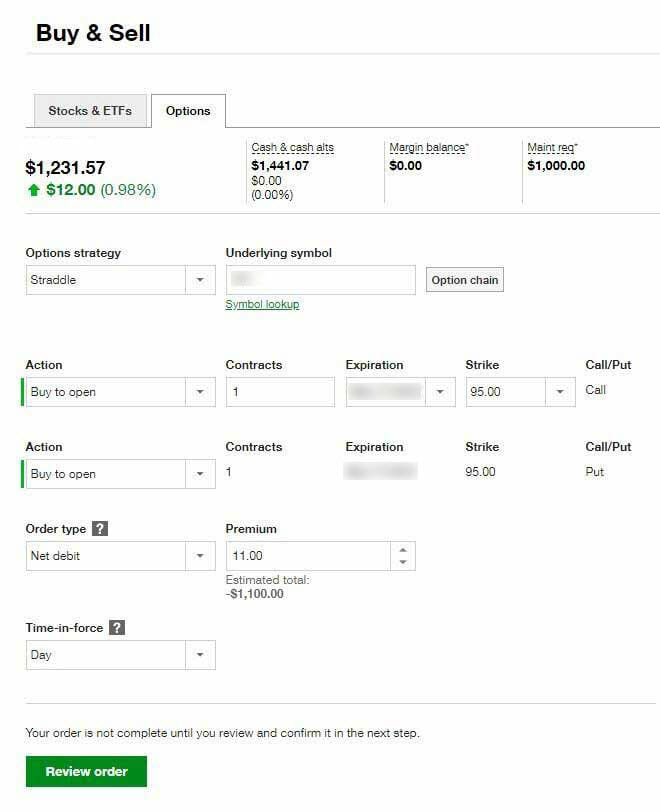
Task: Click the Contracts quantity input field
Action: tap(280, 392)
